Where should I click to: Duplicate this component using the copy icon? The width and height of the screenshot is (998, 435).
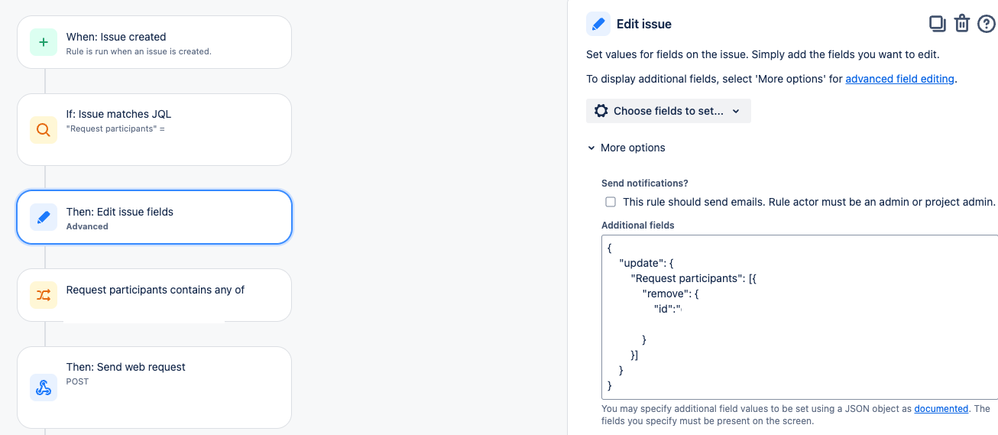(x=938, y=24)
